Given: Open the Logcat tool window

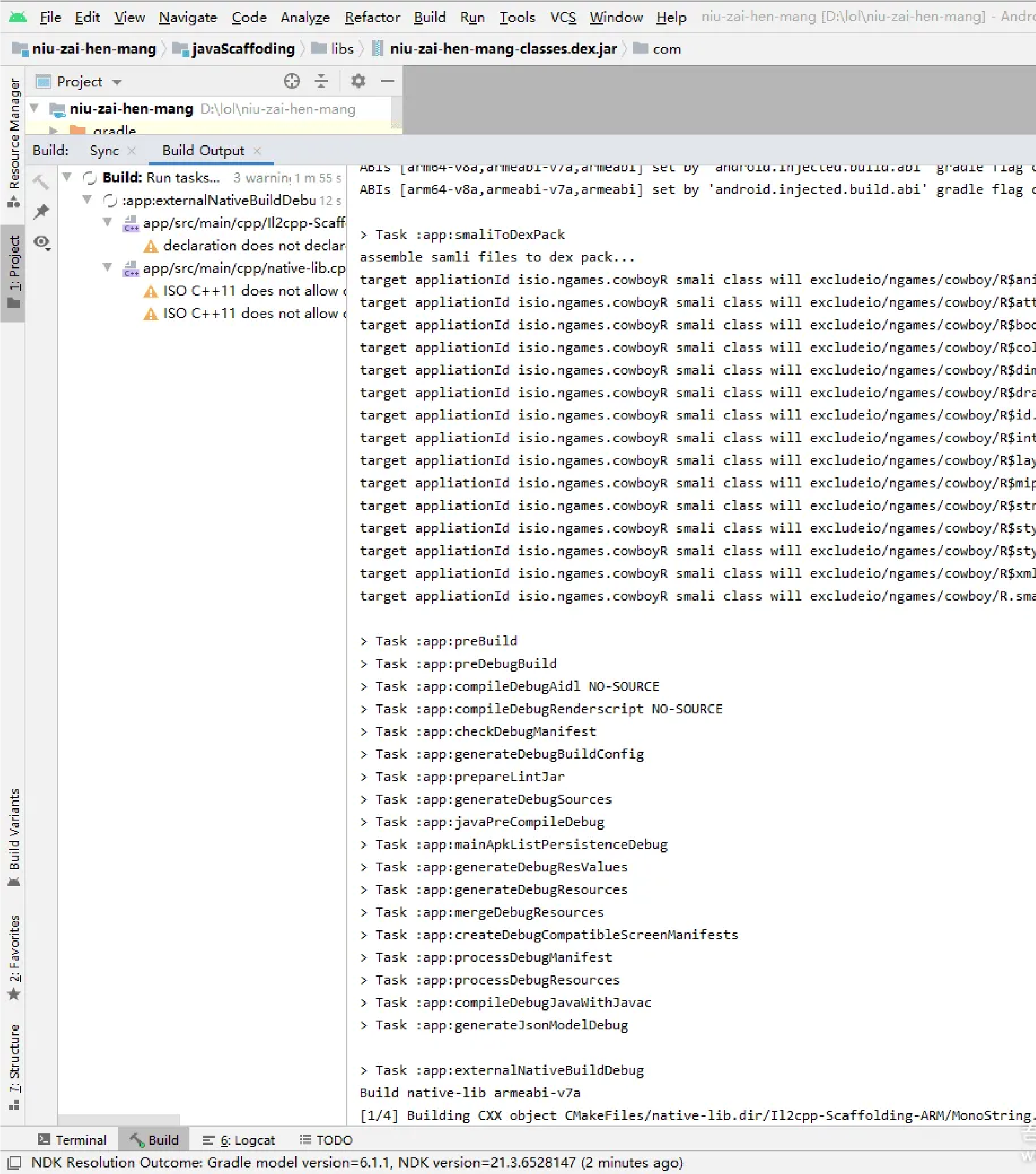Looking at the screenshot, I should 239,1140.
